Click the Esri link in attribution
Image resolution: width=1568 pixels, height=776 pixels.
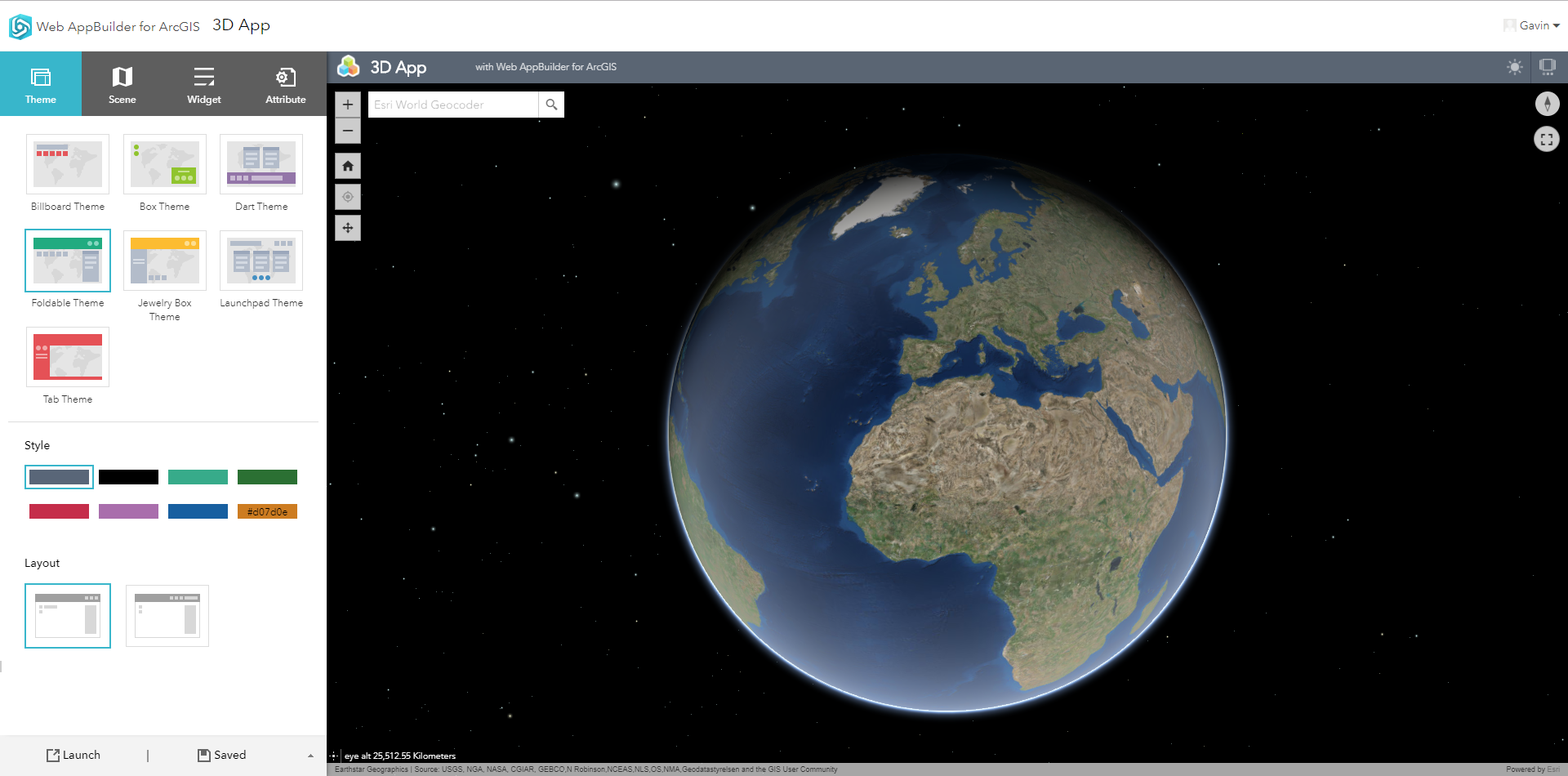(1553, 769)
